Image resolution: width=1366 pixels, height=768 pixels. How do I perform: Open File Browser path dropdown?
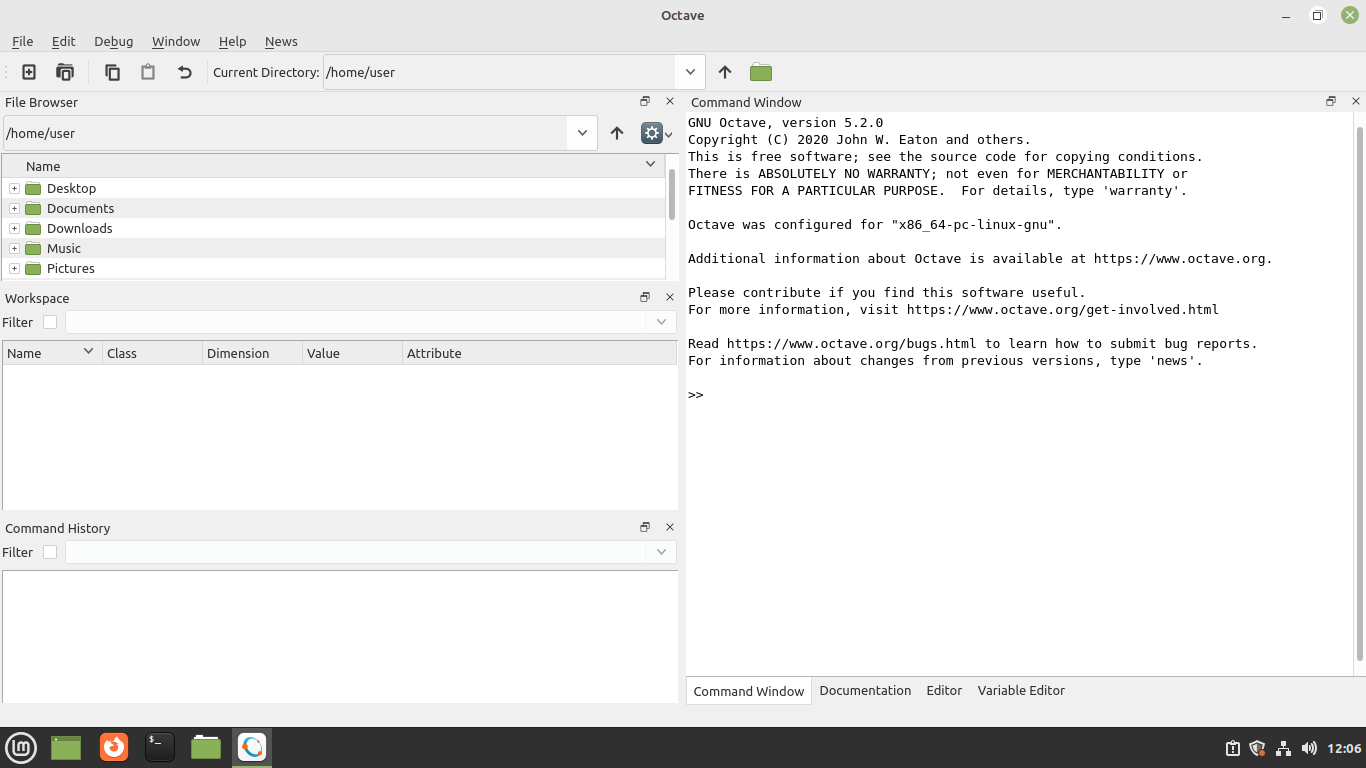582,133
